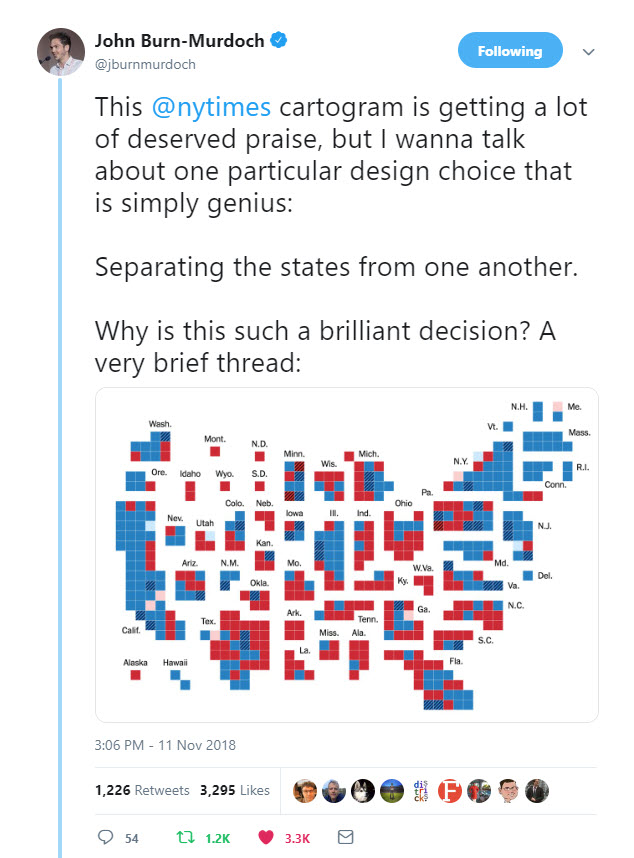The height and width of the screenshot is (858, 634).
Task: Click the reply speech bubble icon
Action: point(105,837)
